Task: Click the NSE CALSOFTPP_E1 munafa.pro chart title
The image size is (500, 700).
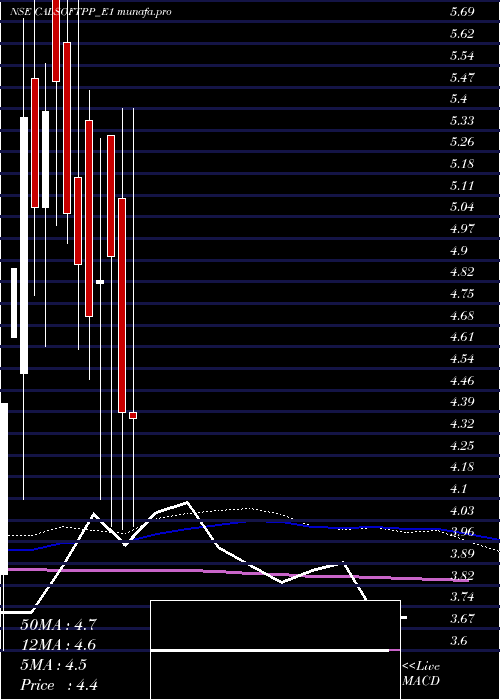Action: (91, 12)
